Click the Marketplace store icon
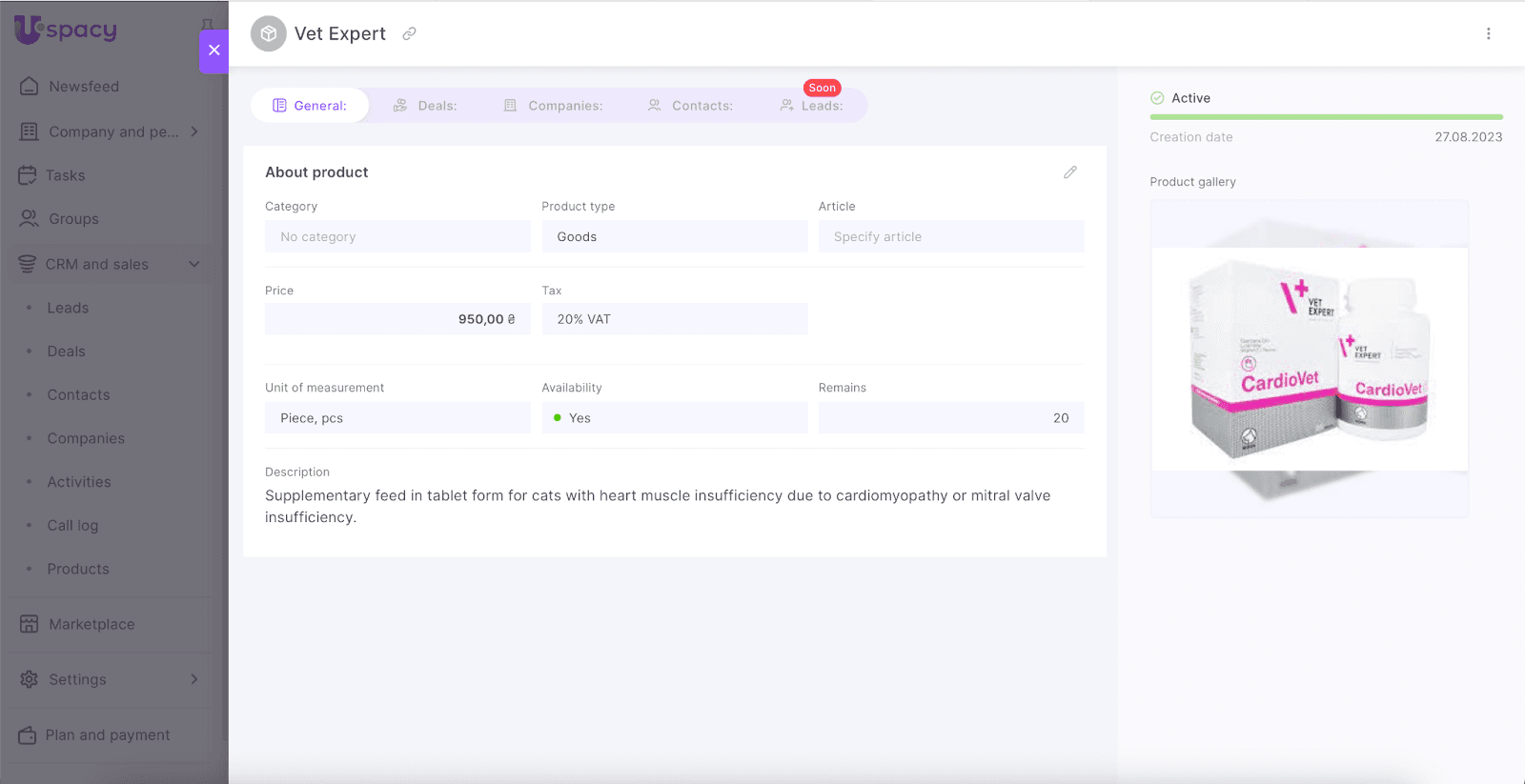This screenshot has width=1525, height=784. (x=30, y=624)
